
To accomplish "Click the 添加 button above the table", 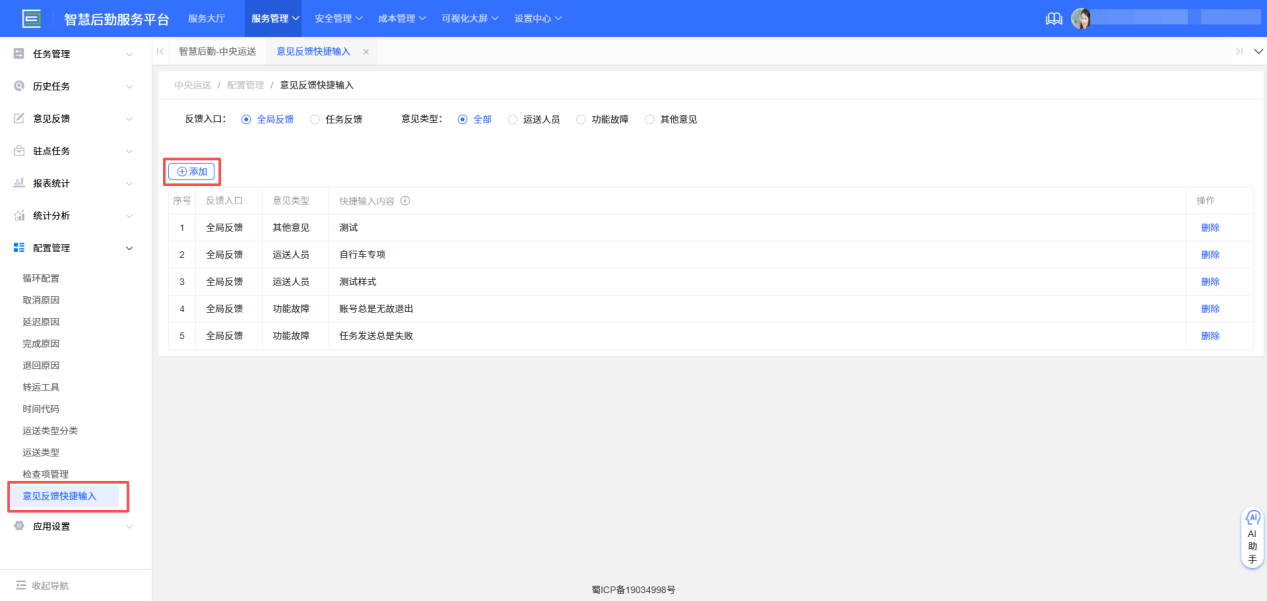I will tap(191, 171).
